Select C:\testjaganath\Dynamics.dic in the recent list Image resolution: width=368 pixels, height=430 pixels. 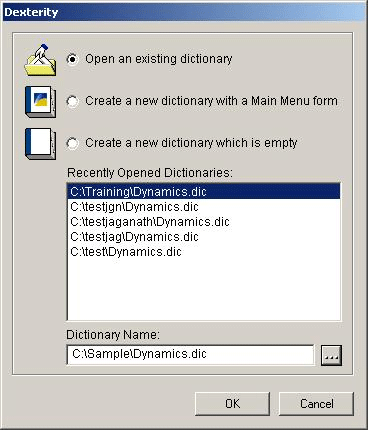(x=204, y=222)
